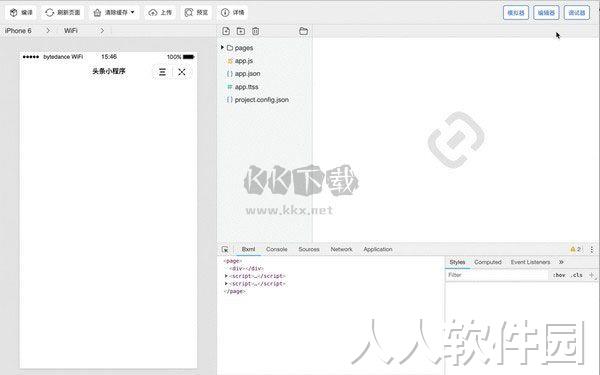600x375 pixels.
Task: Click the delete trash icon in file panel
Action: [x=256, y=31]
